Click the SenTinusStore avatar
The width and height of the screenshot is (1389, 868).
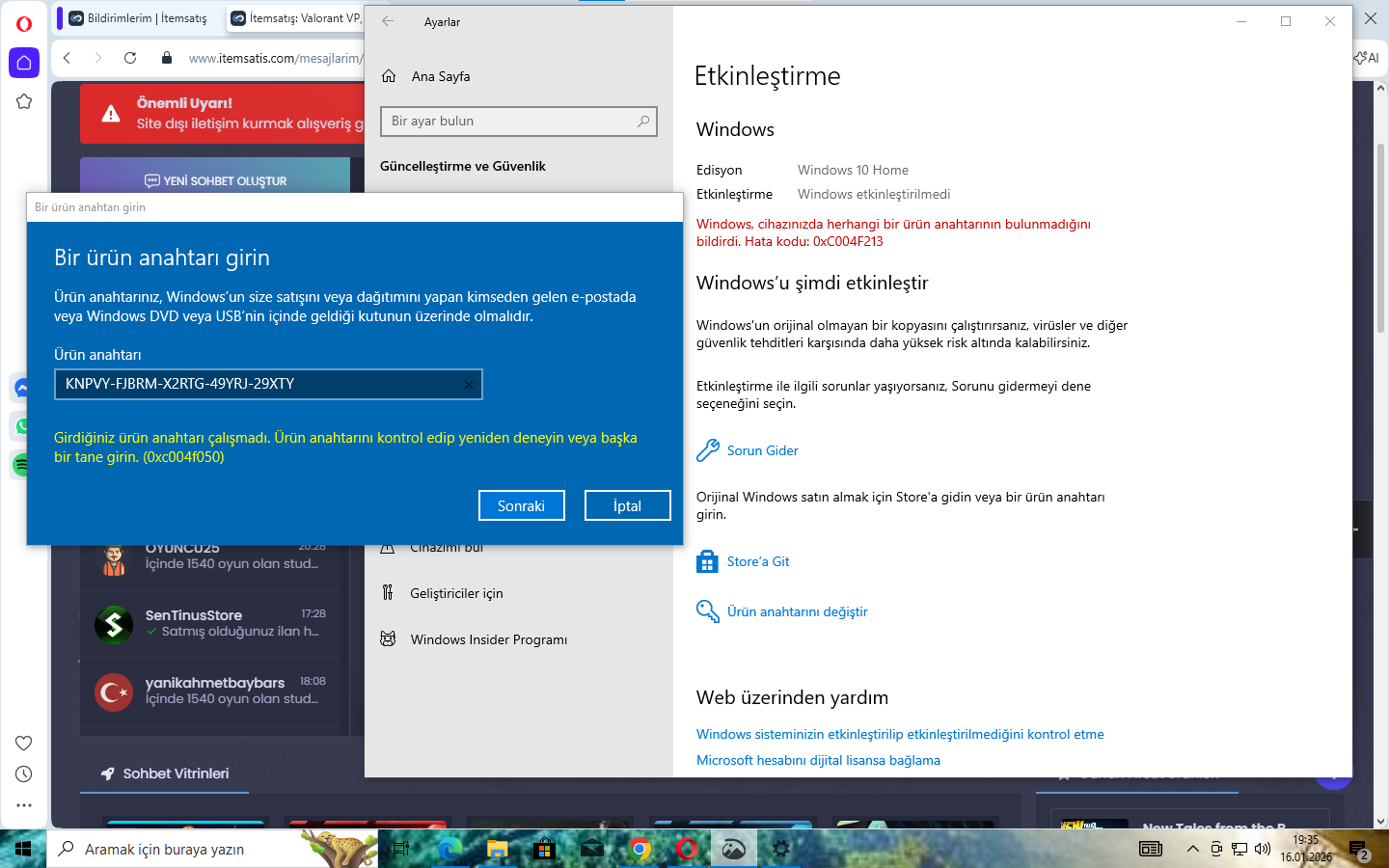tap(114, 624)
